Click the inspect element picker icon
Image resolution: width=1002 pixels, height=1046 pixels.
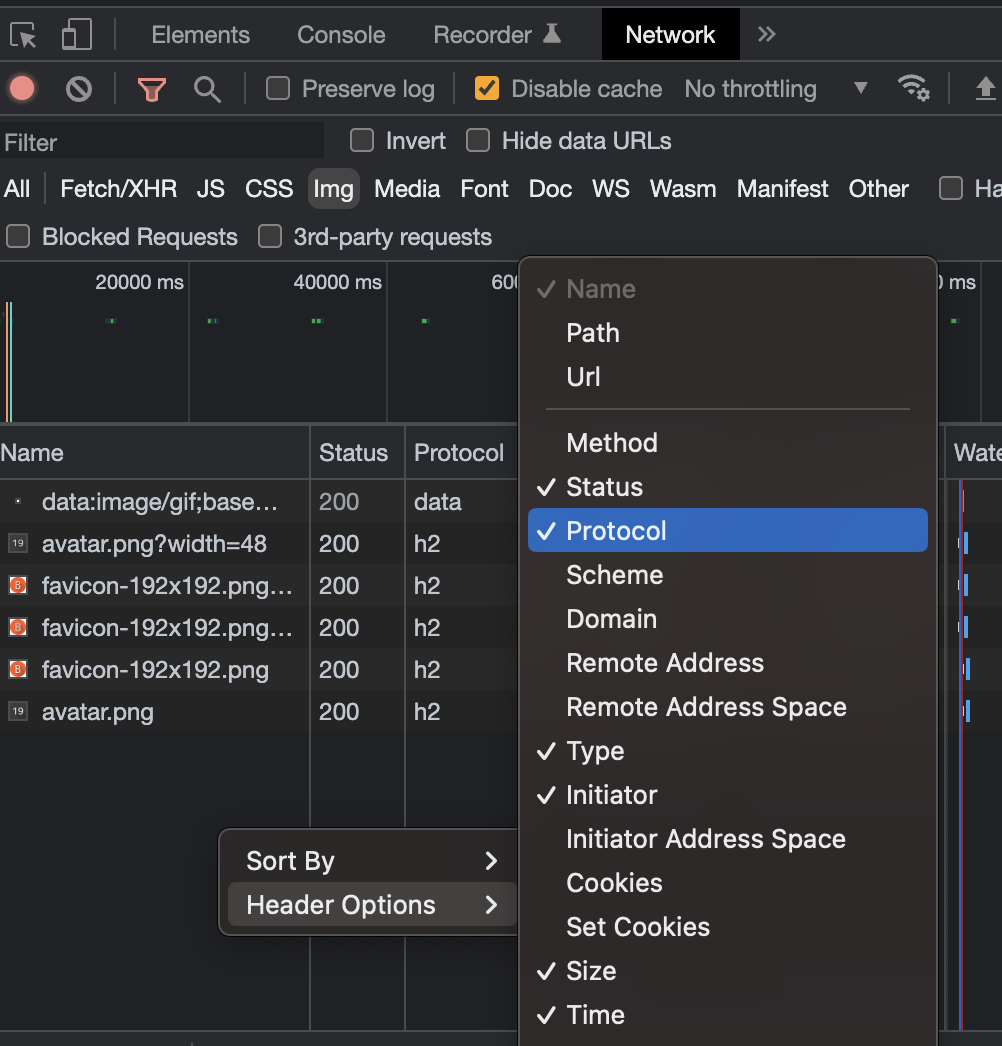(x=24, y=35)
